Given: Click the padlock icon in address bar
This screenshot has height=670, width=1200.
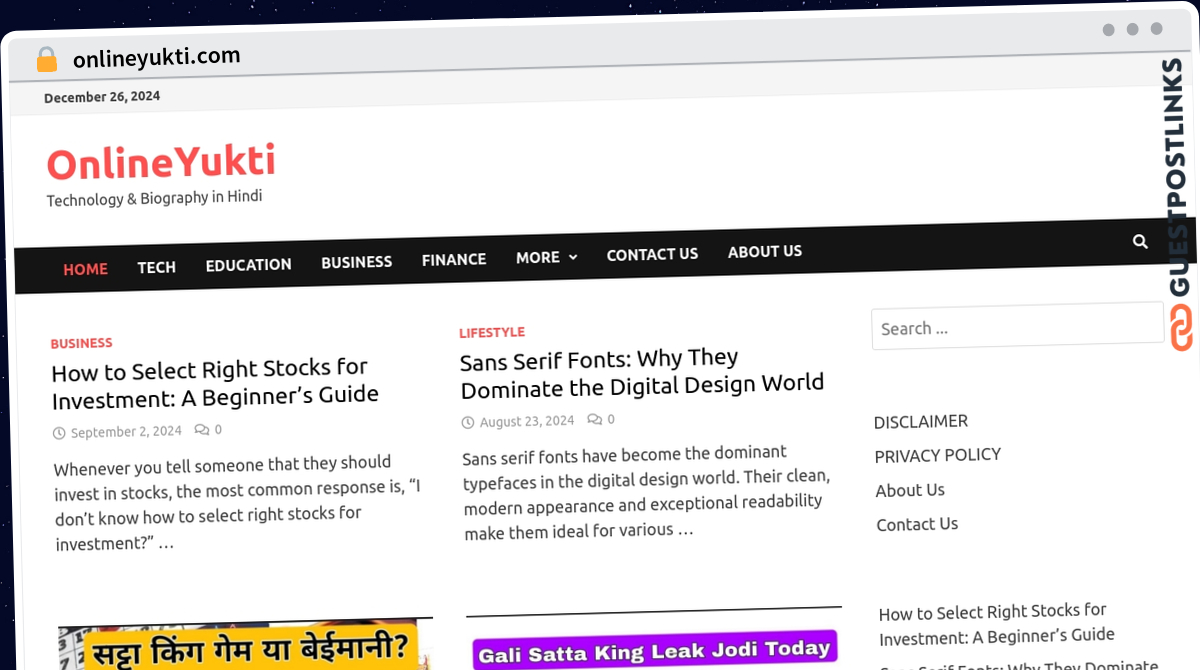Looking at the screenshot, I should (x=47, y=60).
